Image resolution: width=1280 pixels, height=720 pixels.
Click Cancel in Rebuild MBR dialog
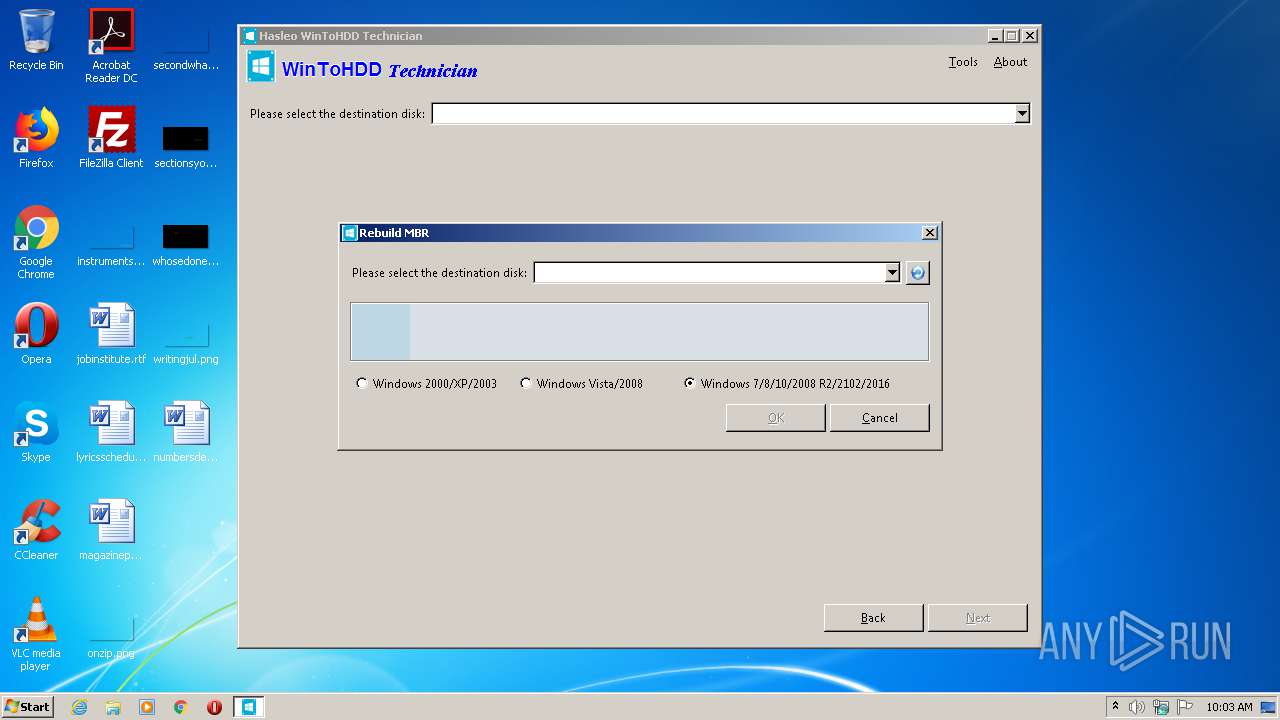[880, 418]
